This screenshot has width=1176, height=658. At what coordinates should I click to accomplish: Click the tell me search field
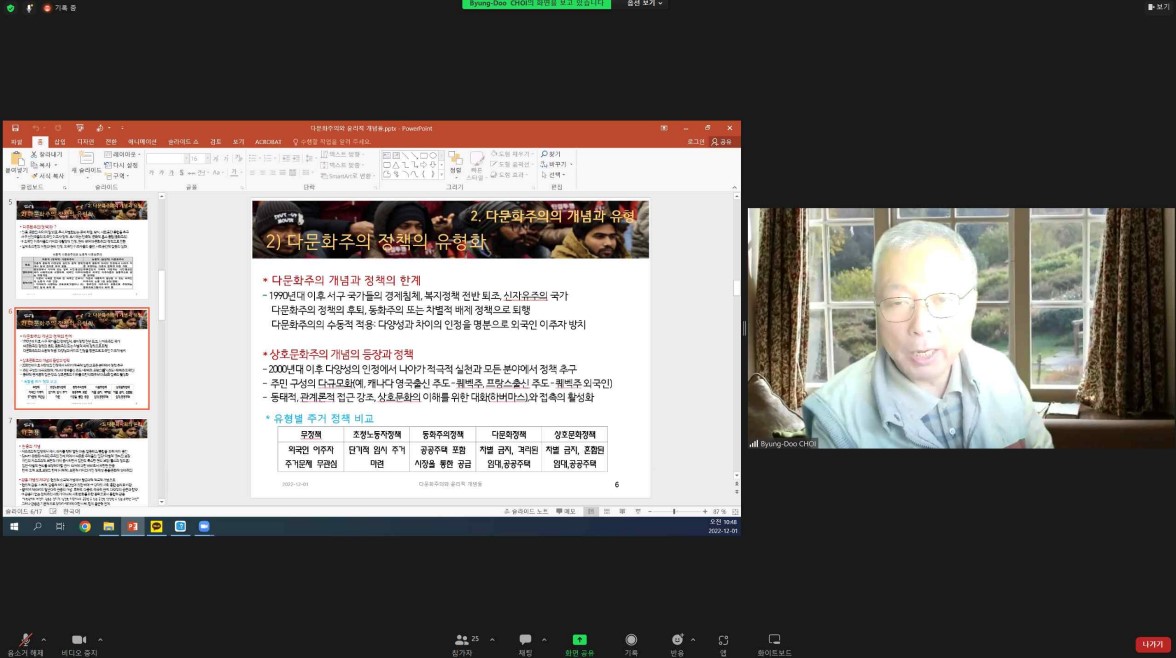(x=332, y=142)
